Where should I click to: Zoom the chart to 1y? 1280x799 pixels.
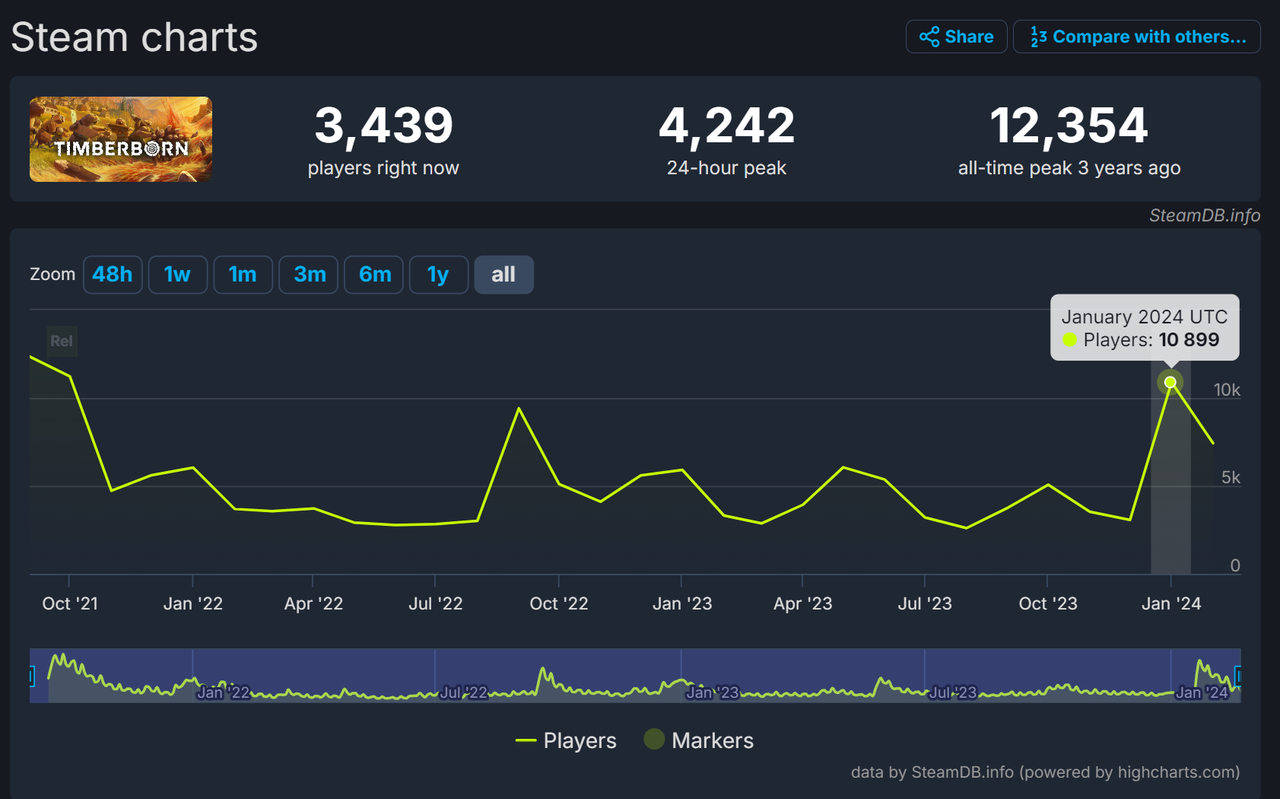(438, 275)
